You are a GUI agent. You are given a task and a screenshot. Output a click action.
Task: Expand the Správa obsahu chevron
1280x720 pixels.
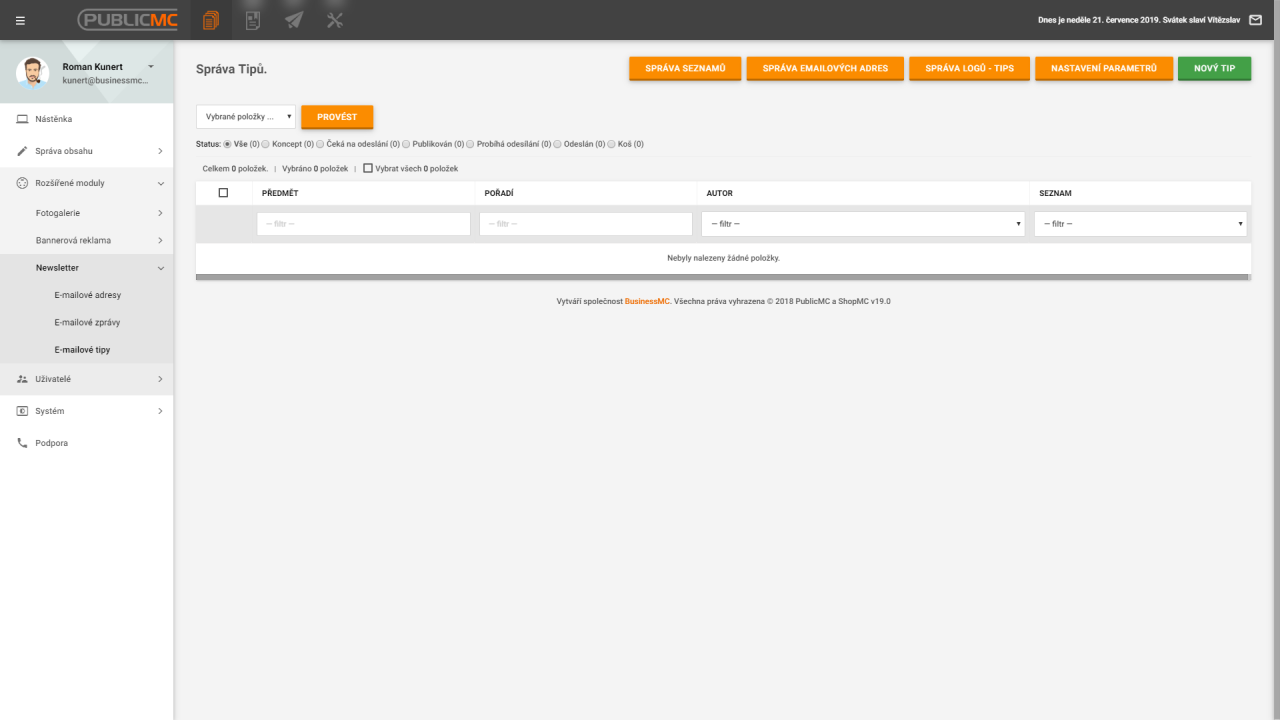coord(160,151)
